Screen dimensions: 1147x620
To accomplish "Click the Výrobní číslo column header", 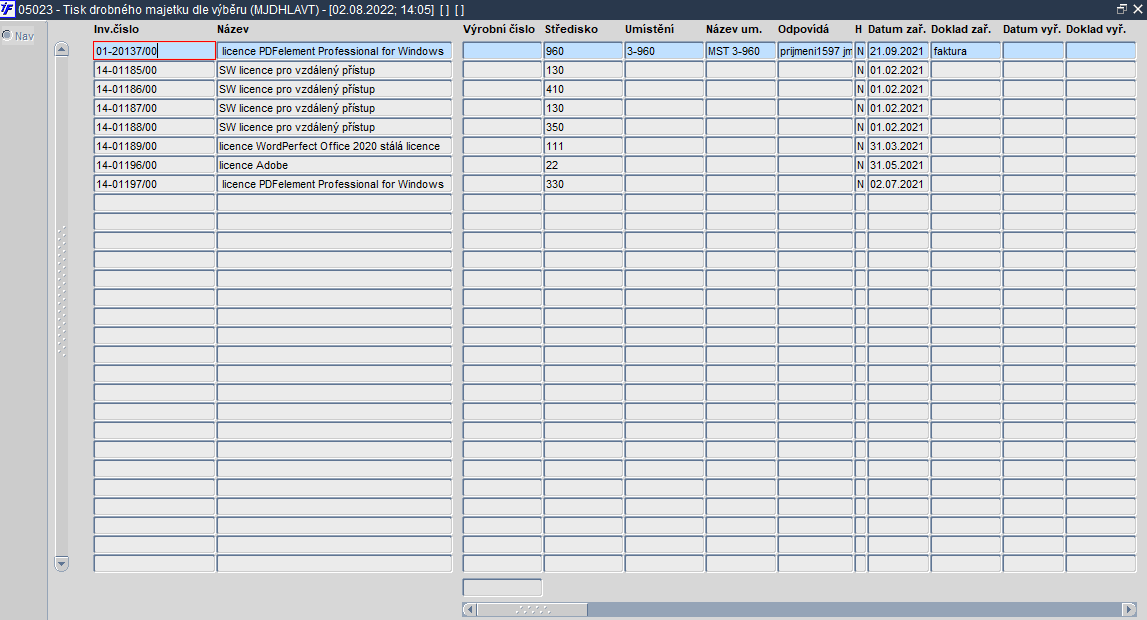I will [499, 29].
